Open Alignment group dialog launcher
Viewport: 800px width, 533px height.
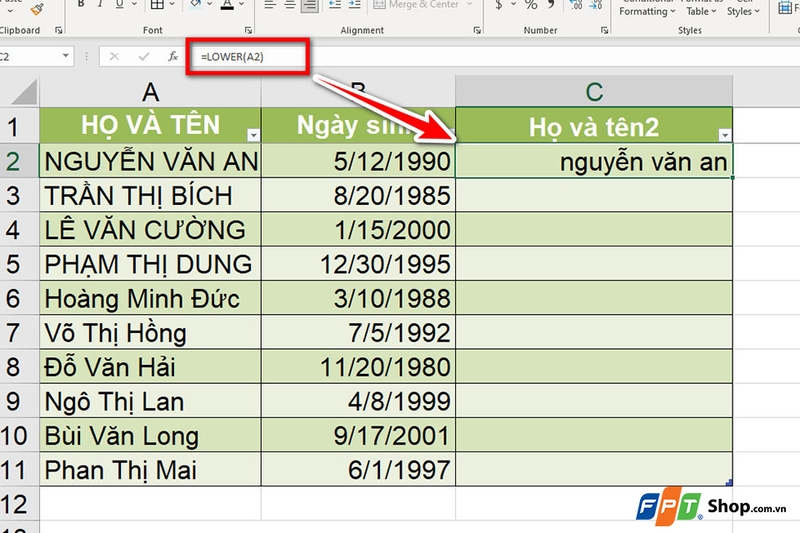tap(477, 31)
